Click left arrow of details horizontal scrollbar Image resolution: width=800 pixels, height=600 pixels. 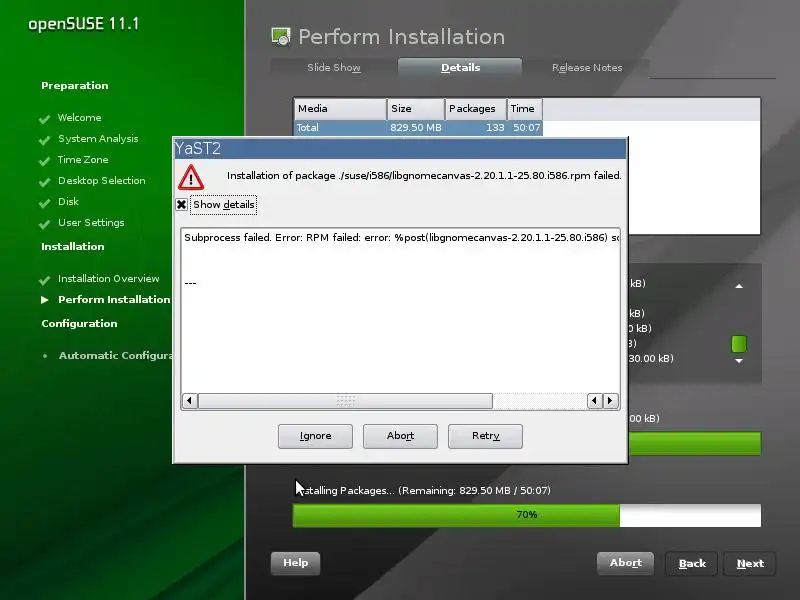(189, 401)
